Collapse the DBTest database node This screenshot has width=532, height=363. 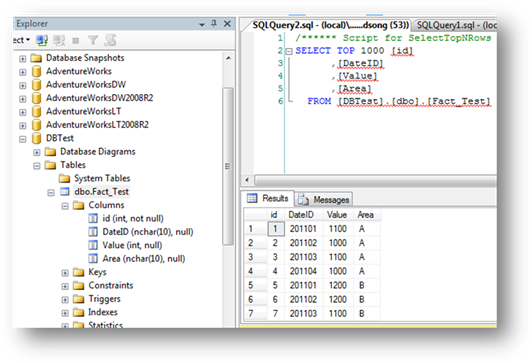pos(22,139)
